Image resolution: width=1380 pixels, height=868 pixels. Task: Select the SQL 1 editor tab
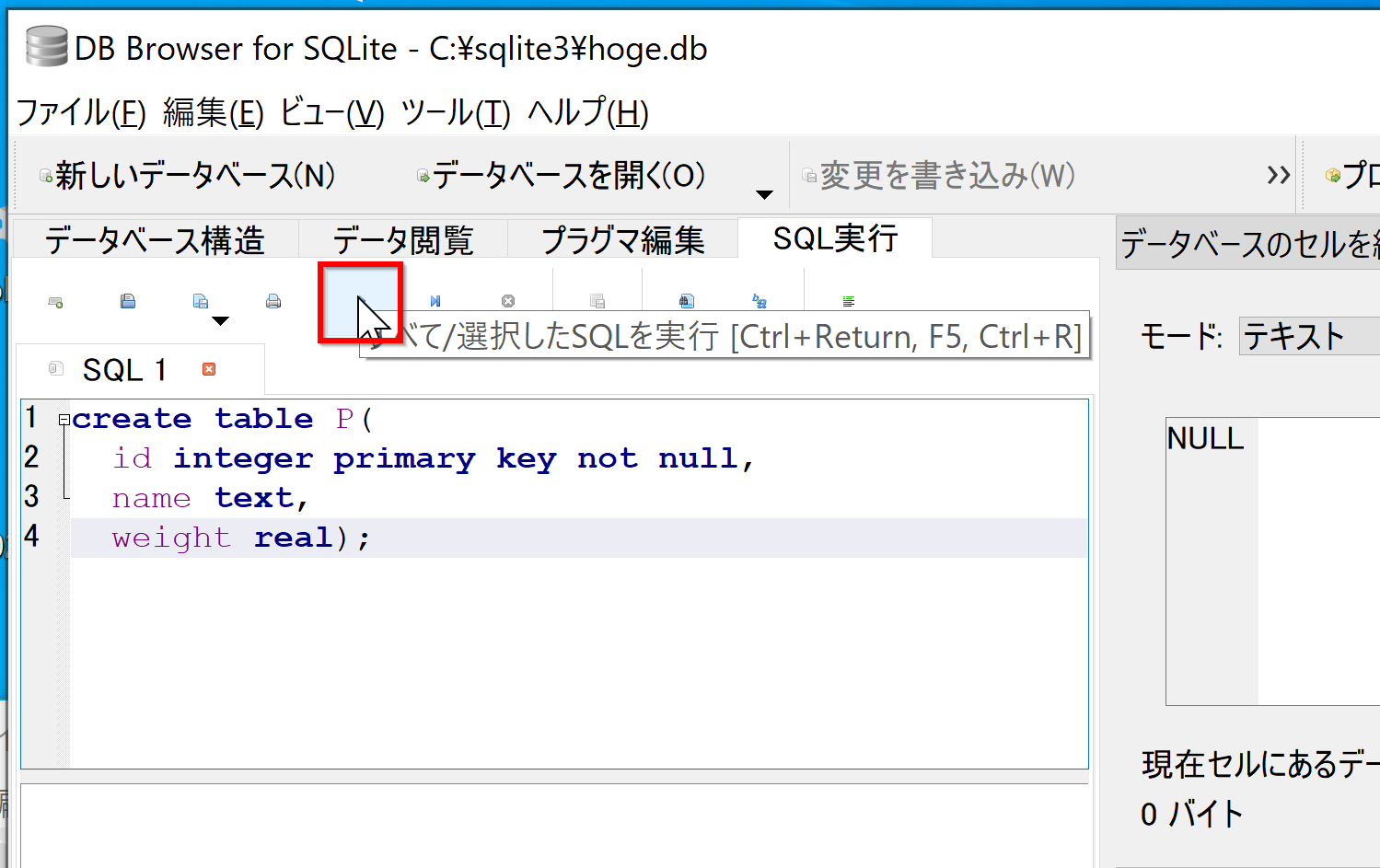point(141,369)
